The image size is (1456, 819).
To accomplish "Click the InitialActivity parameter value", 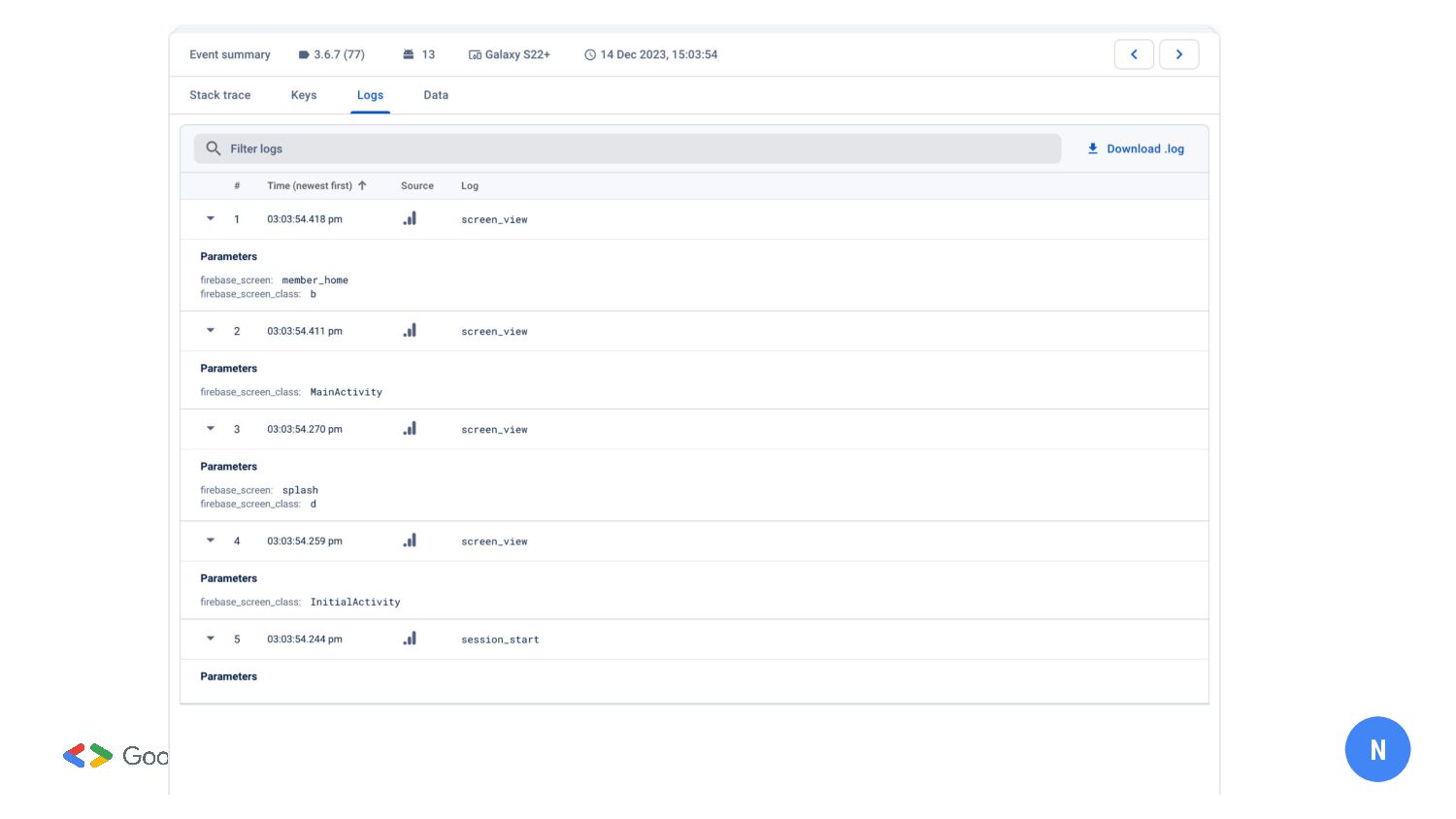I will point(355,602).
